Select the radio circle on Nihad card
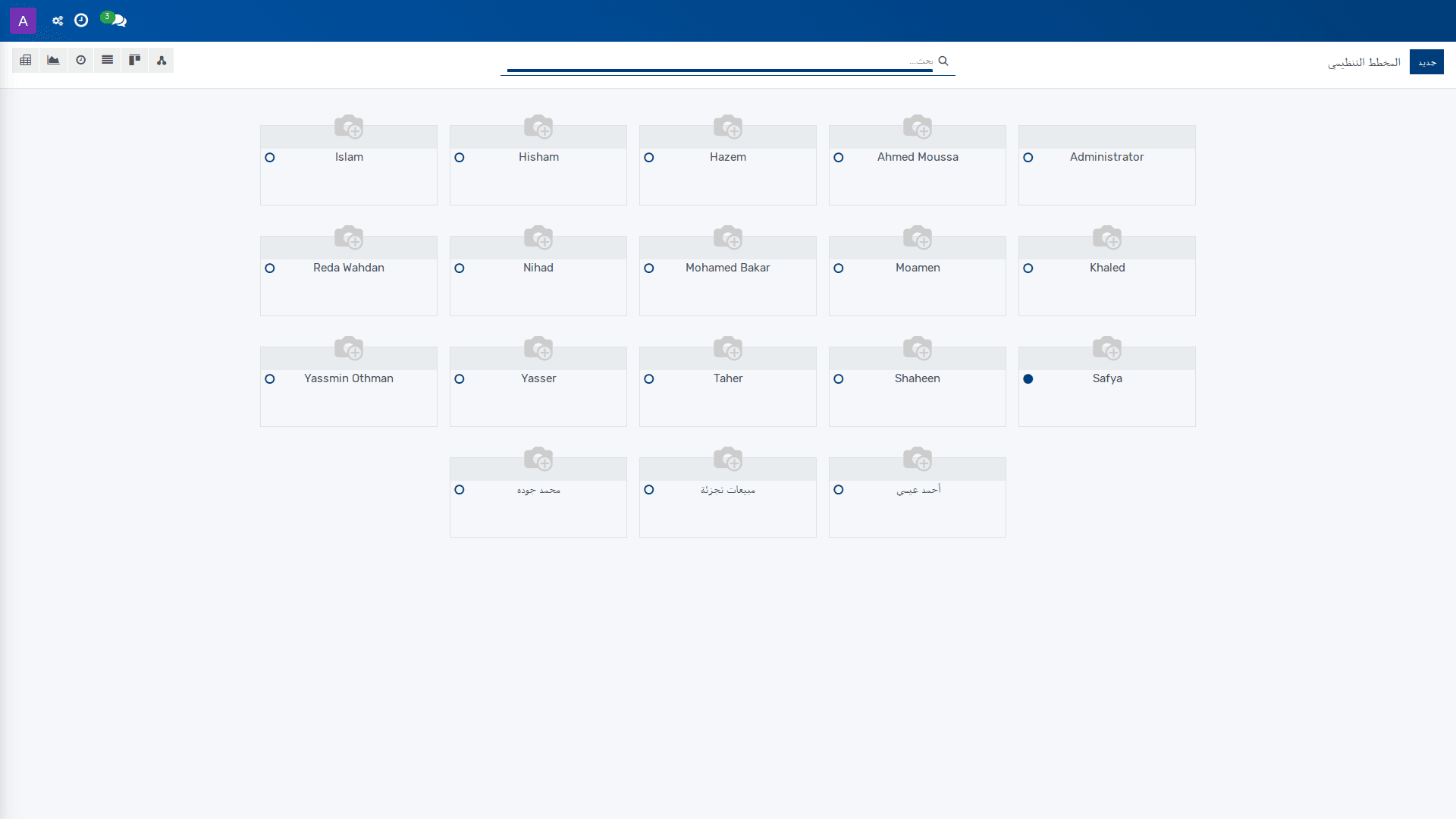 click(460, 268)
